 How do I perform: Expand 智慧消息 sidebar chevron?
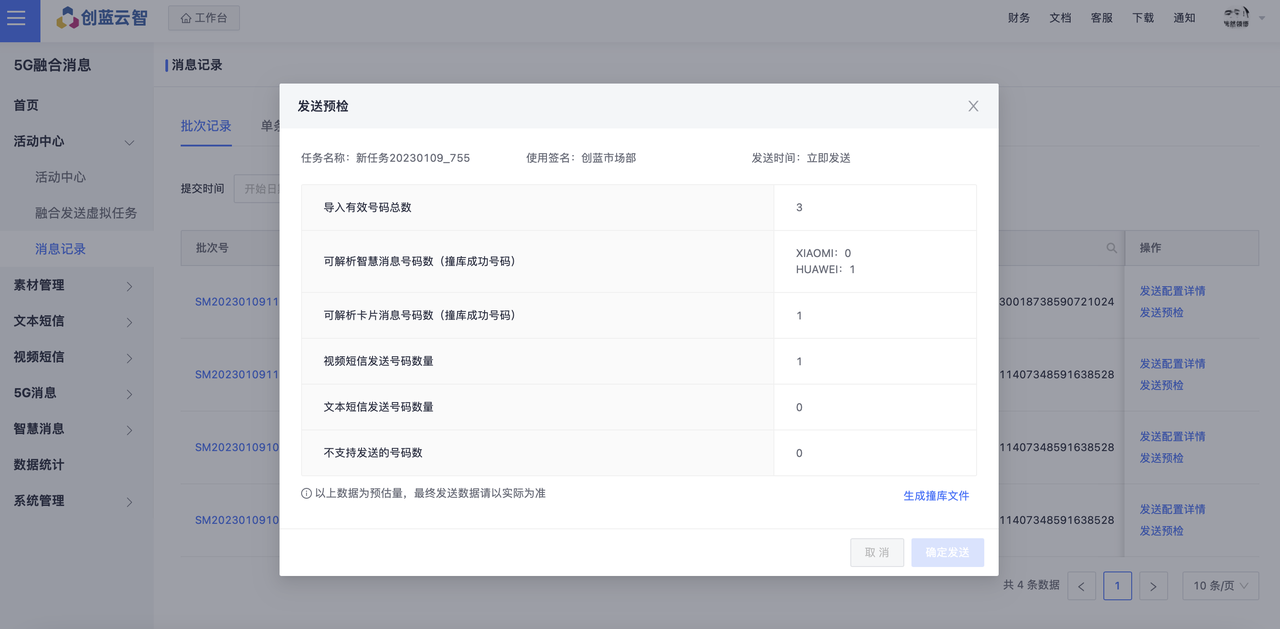[x=129, y=431]
